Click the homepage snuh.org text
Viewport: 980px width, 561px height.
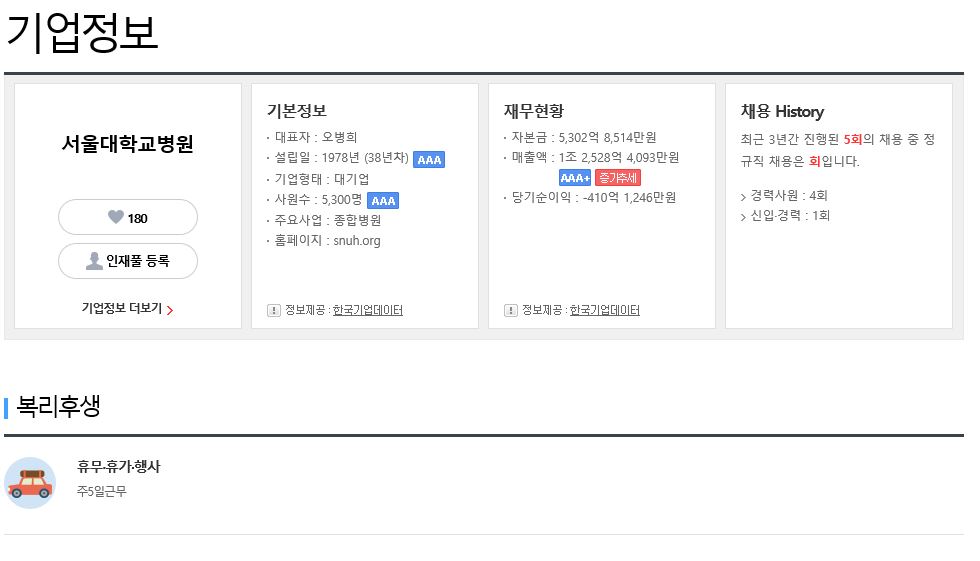pyautogui.click(x=357, y=241)
